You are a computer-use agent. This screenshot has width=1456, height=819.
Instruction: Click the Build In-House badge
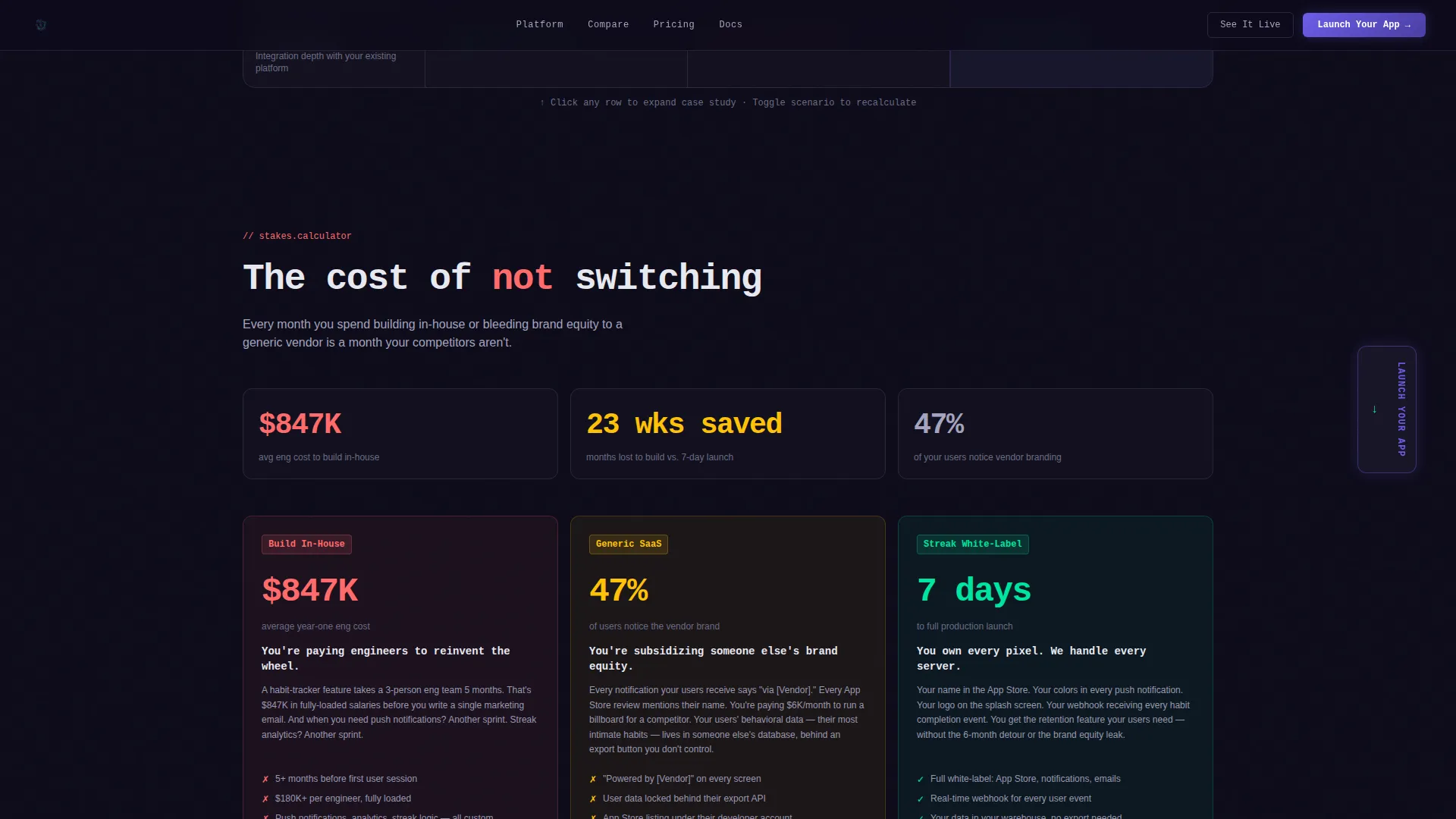click(x=306, y=544)
